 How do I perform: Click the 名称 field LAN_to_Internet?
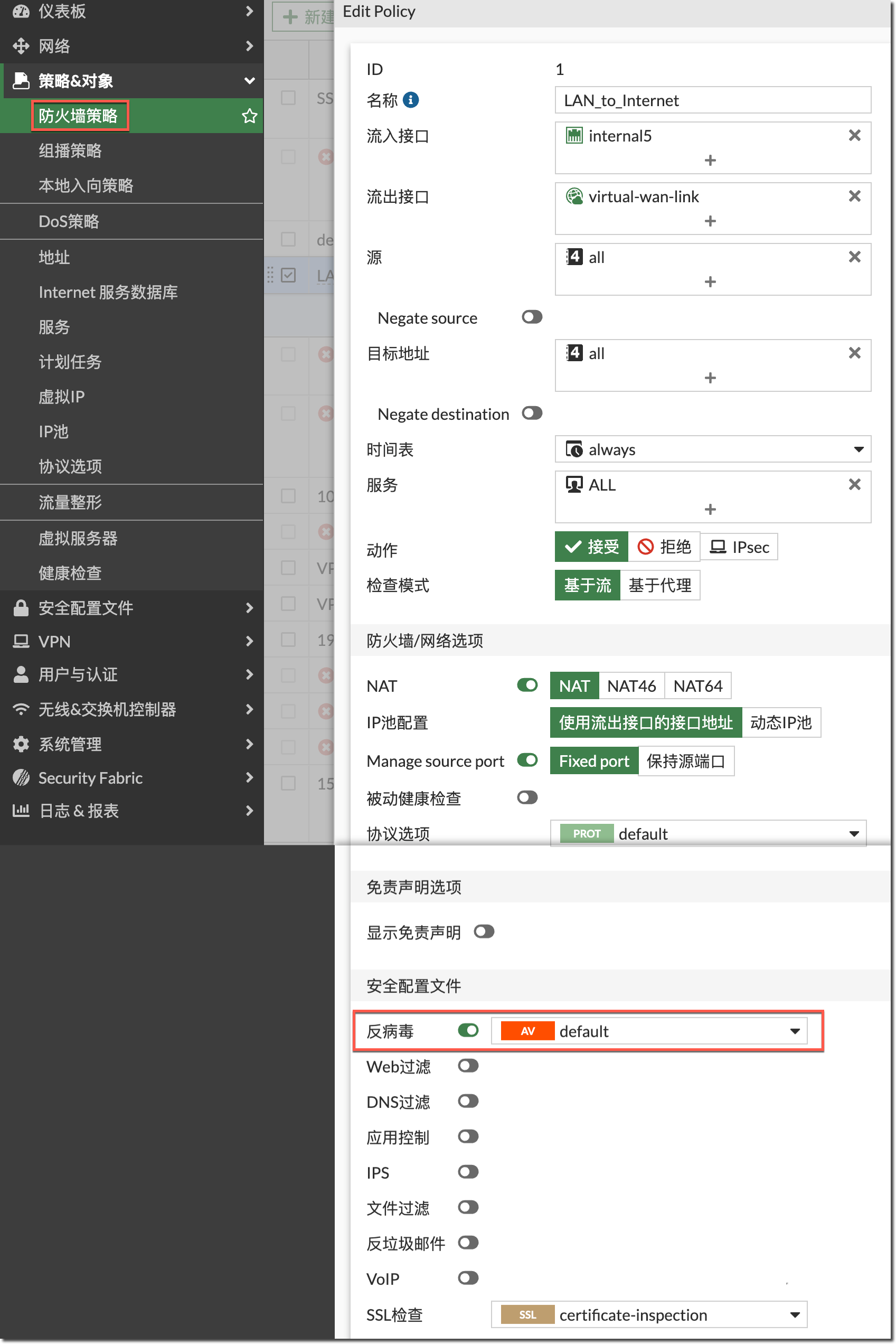[x=712, y=100]
